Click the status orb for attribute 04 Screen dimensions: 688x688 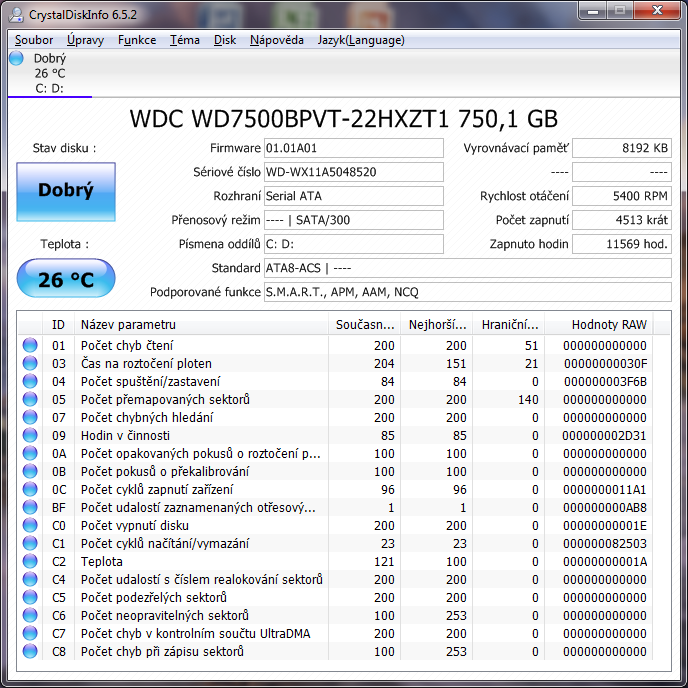point(30,381)
